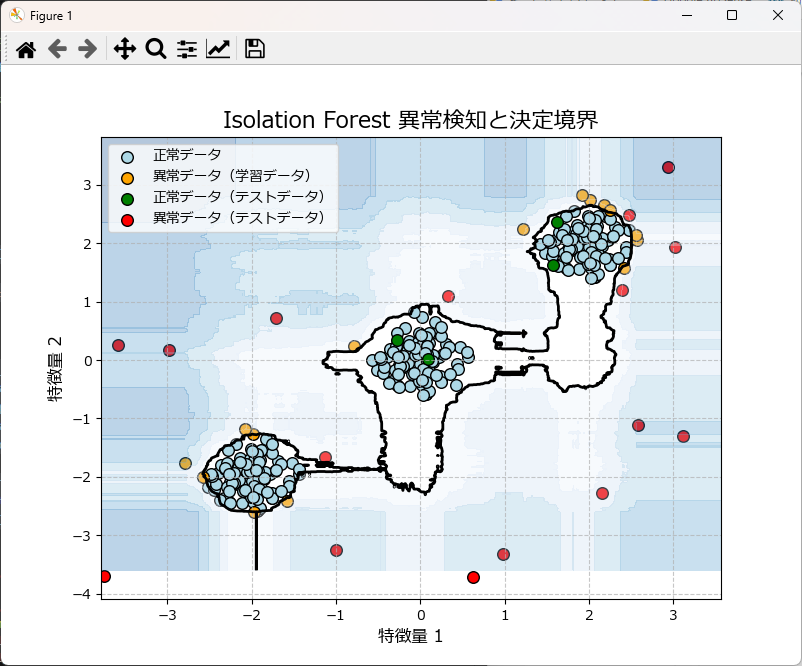Minimize the Figure 1 window
This screenshot has width=802, height=666.
[686, 15]
